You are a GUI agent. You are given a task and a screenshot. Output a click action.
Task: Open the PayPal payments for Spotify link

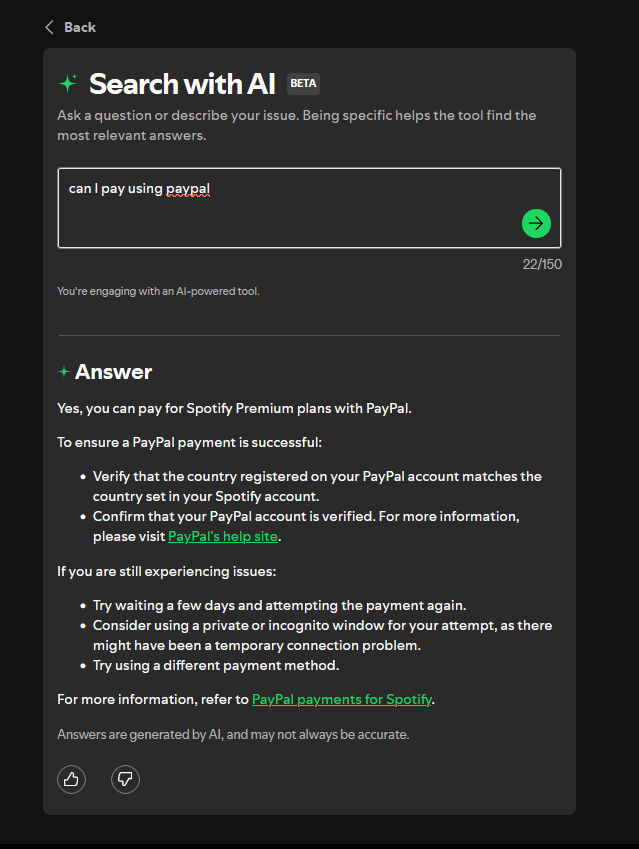click(x=342, y=699)
